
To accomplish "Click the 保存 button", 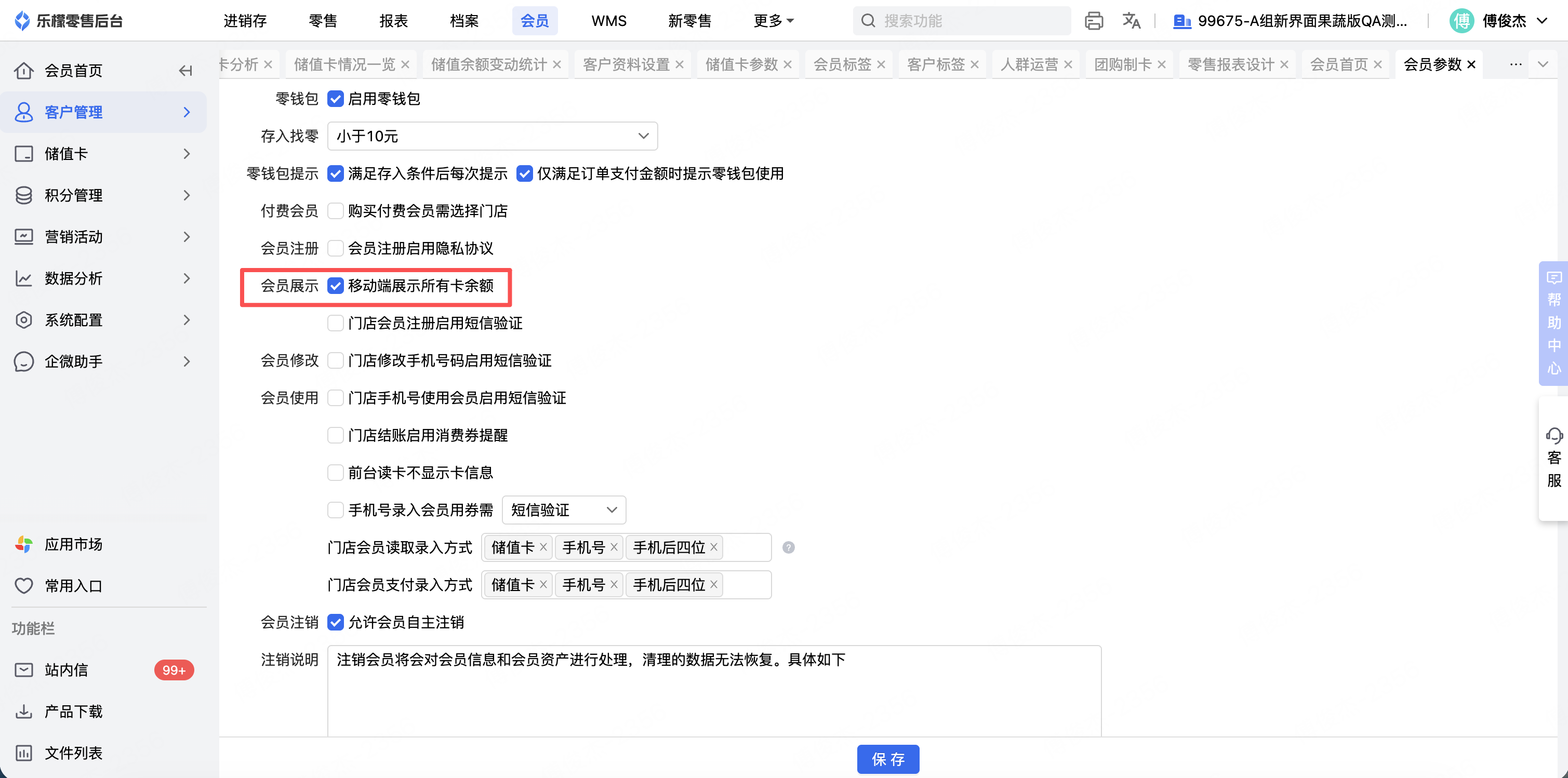I will coord(887,759).
